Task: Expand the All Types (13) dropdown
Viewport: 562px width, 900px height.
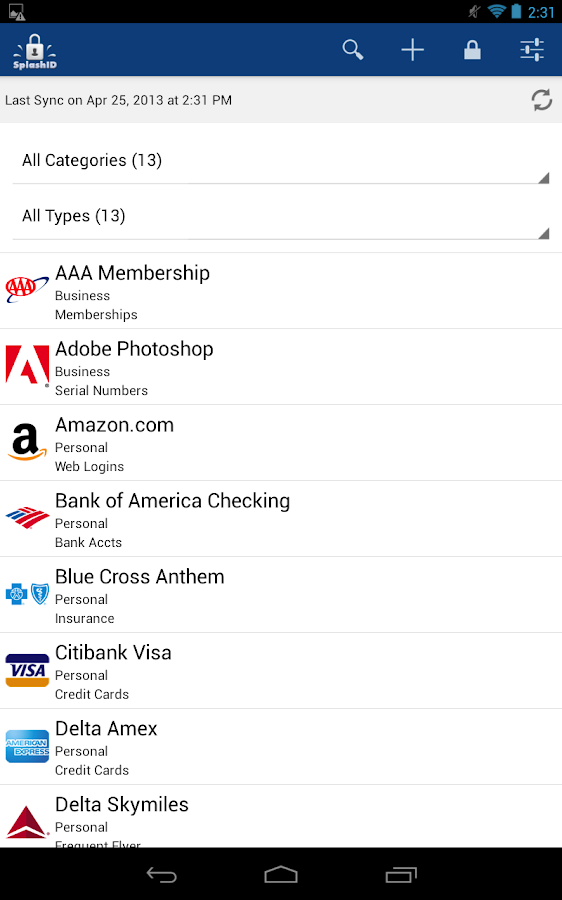Action: pos(281,217)
